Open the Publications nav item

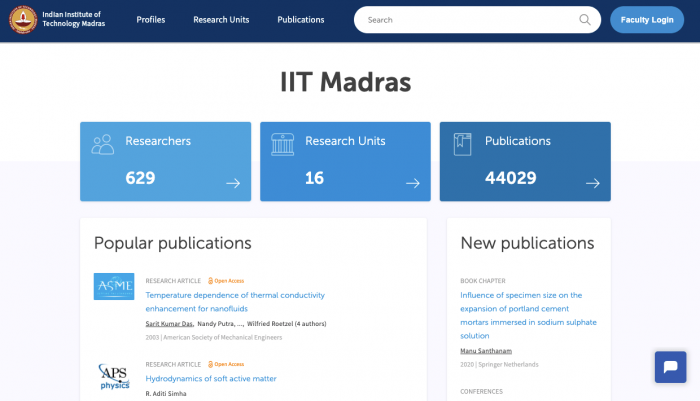pos(301,20)
